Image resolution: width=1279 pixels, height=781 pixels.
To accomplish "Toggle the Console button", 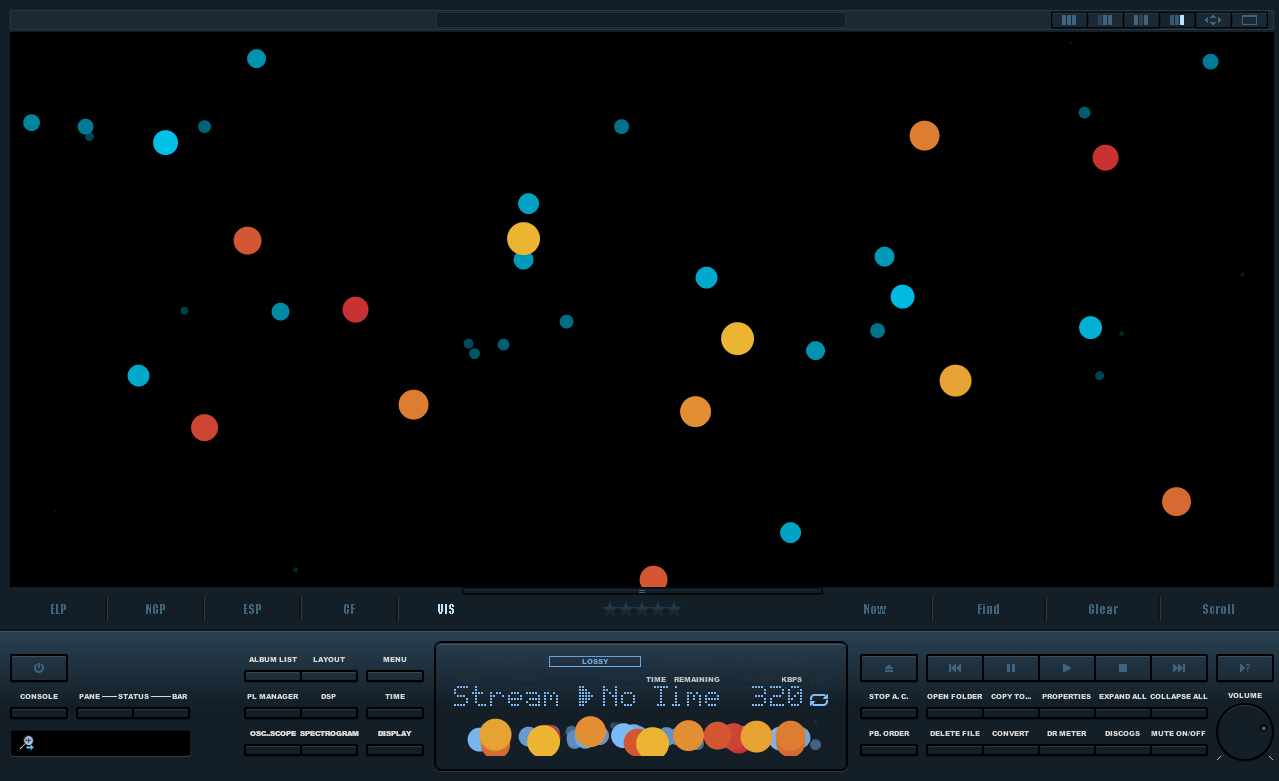I will [39, 713].
